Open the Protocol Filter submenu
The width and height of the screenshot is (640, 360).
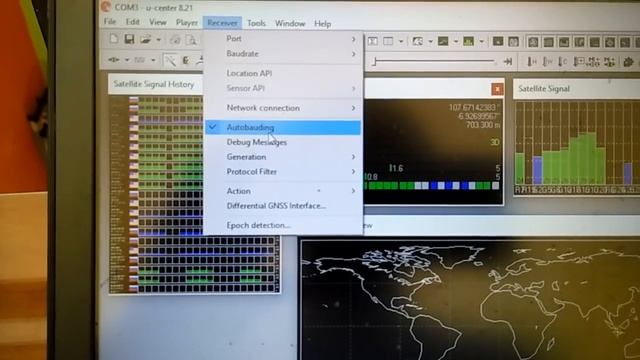(282, 172)
